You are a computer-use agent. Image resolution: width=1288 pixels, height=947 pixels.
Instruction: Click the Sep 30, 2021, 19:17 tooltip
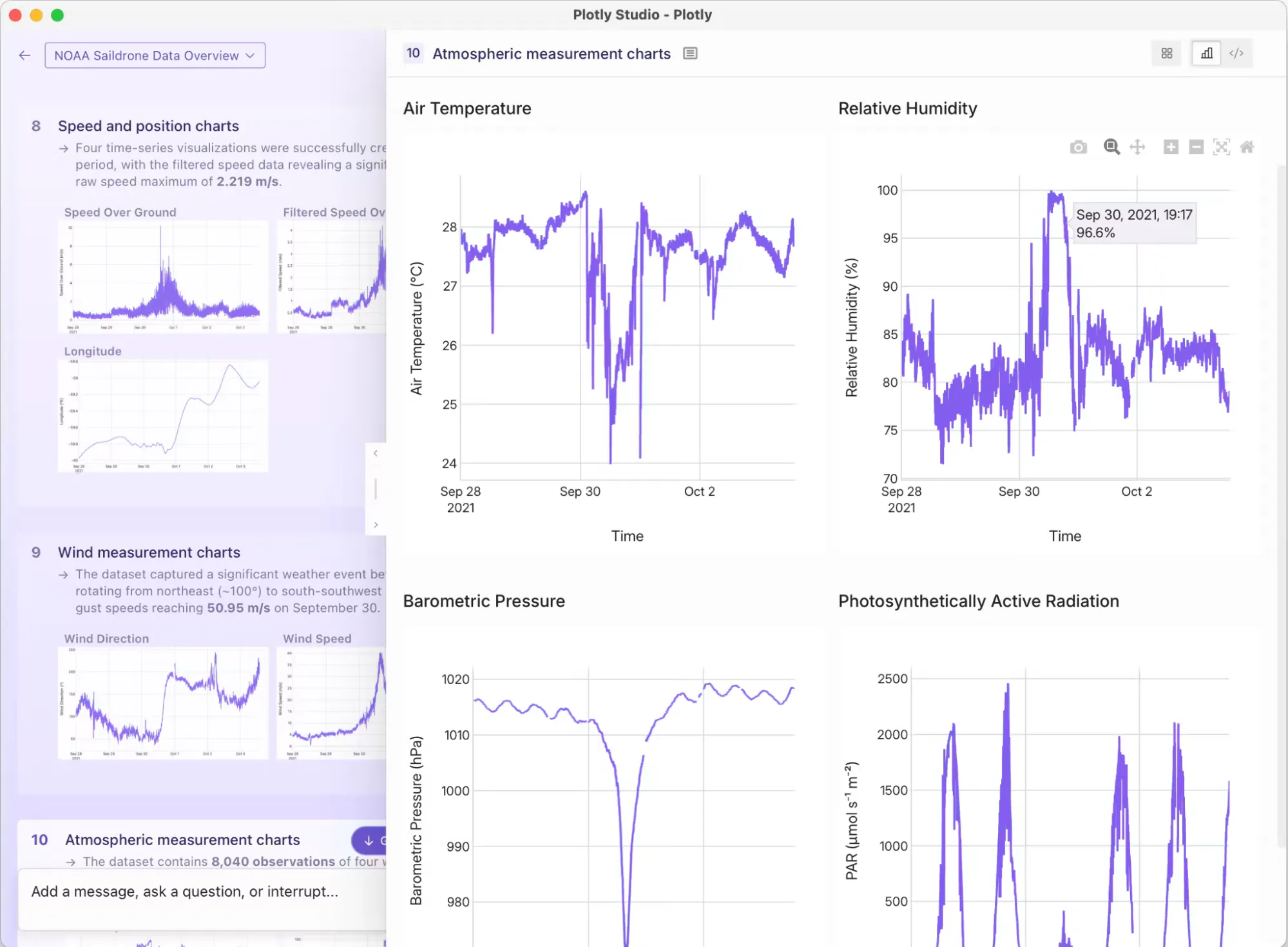(x=1134, y=224)
